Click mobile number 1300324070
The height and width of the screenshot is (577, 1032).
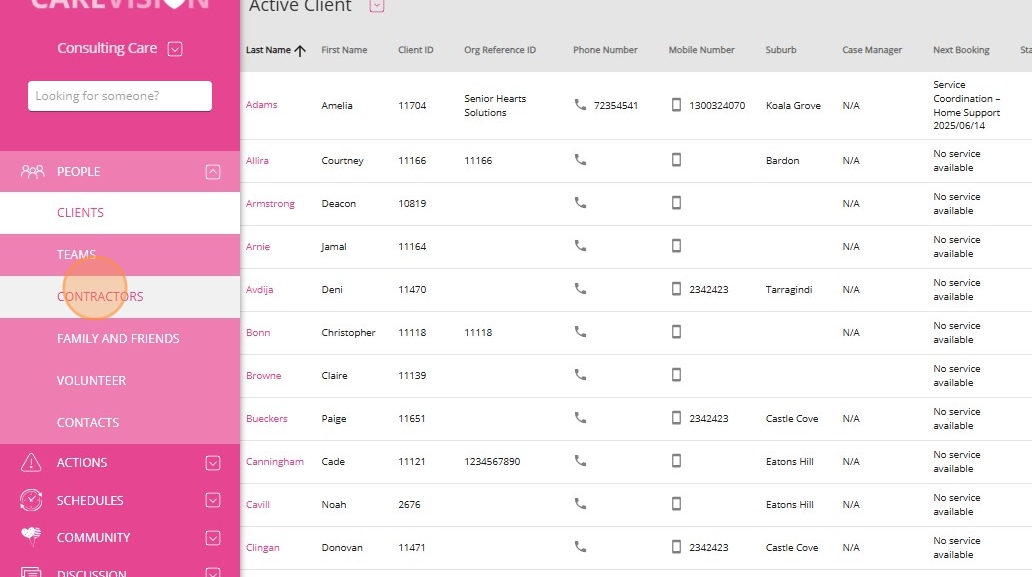coord(717,105)
